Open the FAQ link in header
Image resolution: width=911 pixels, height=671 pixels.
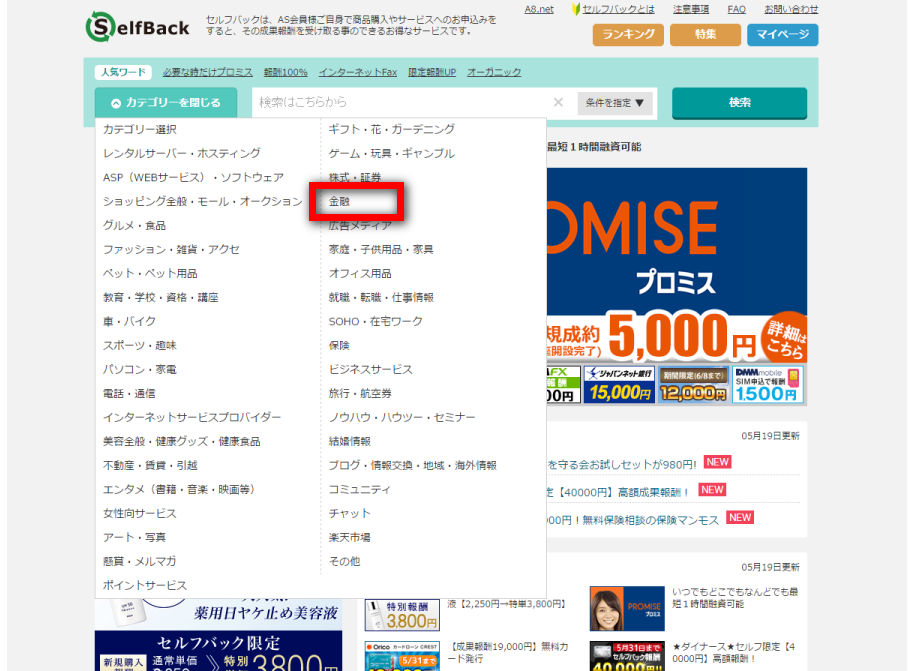point(736,9)
